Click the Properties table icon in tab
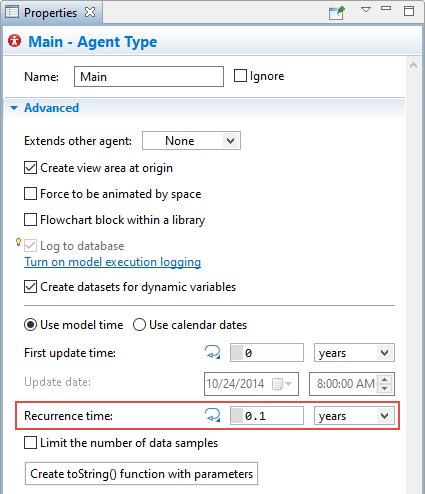 pos(12,12)
